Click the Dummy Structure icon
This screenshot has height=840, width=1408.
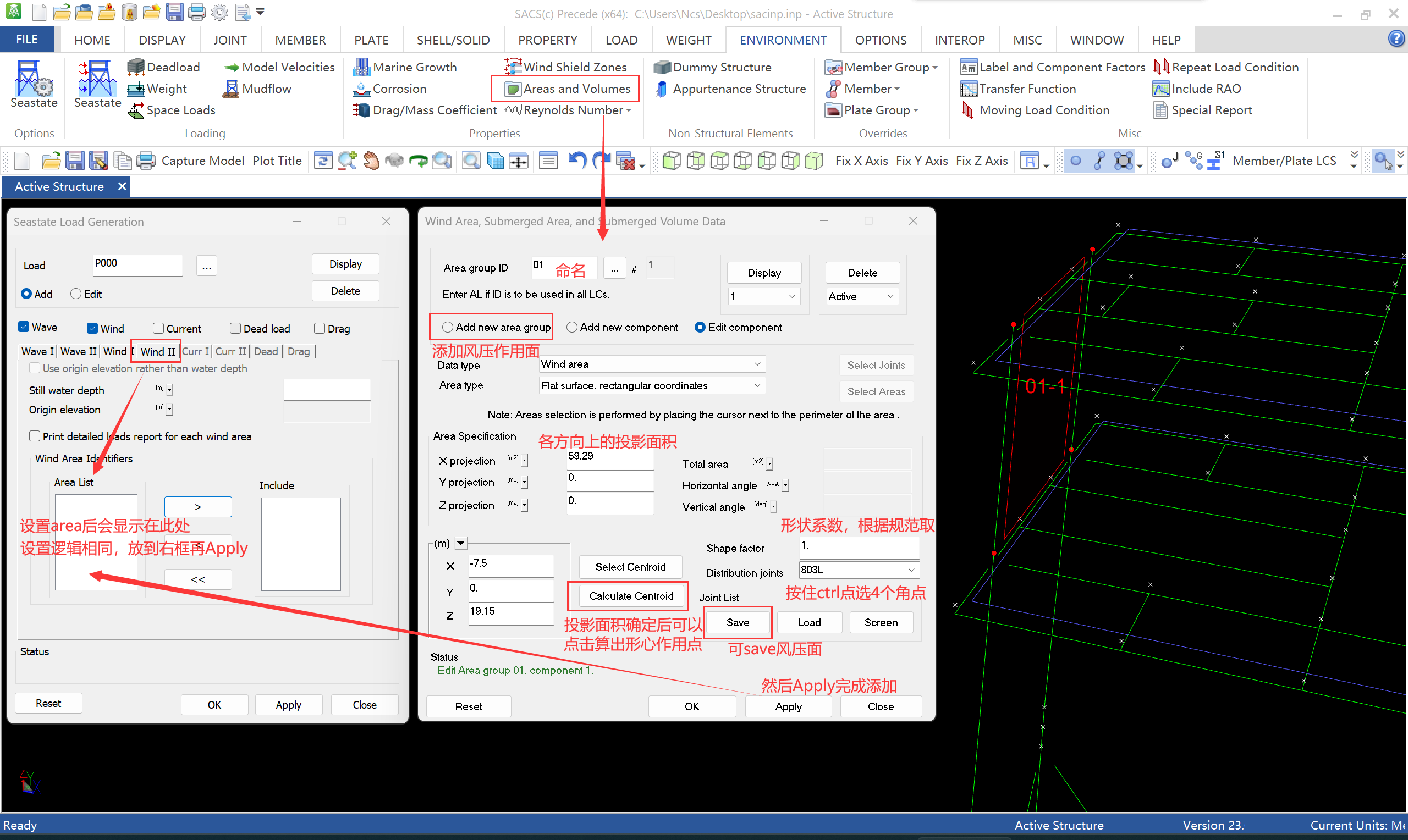click(661, 68)
